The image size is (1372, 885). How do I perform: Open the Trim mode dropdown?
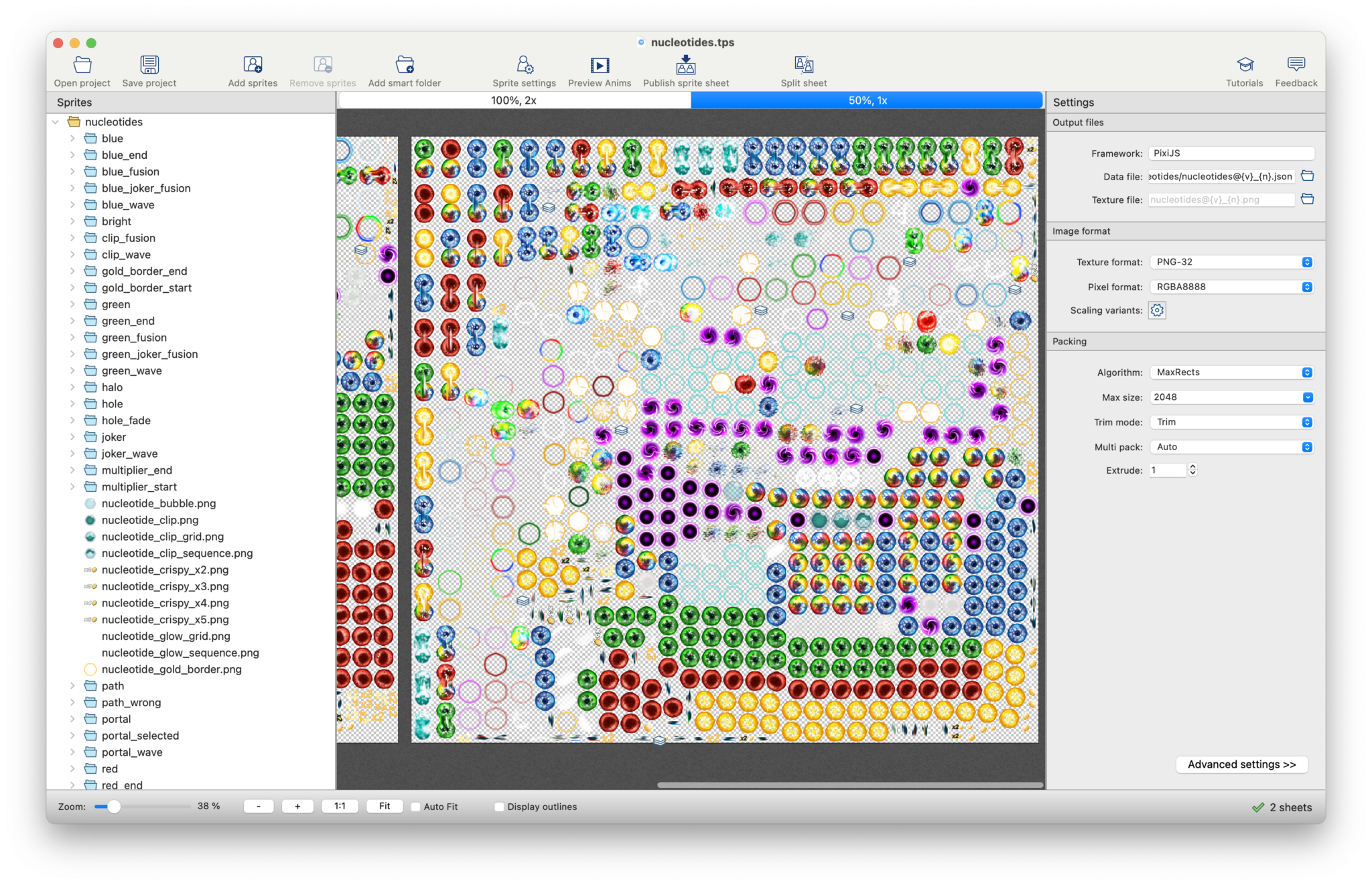pos(1231,422)
